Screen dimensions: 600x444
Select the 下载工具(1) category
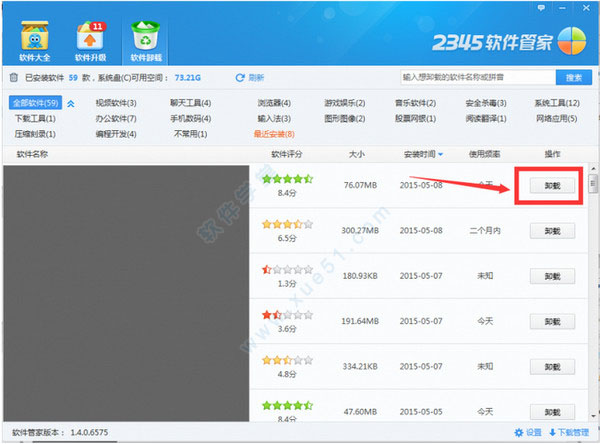(x=35, y=119)
